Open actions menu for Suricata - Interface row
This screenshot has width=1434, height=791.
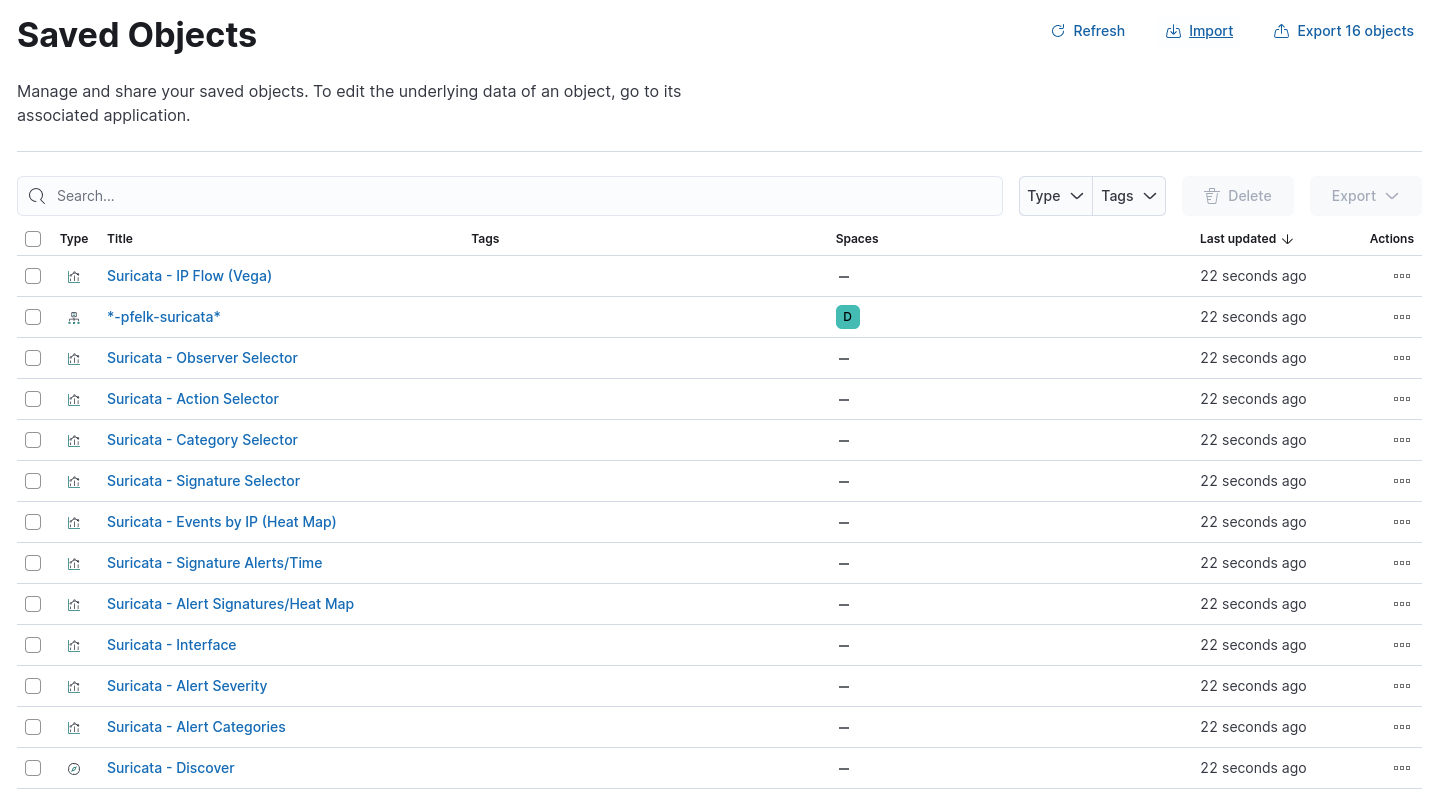pyautogui.click(x=1401, y=645)
